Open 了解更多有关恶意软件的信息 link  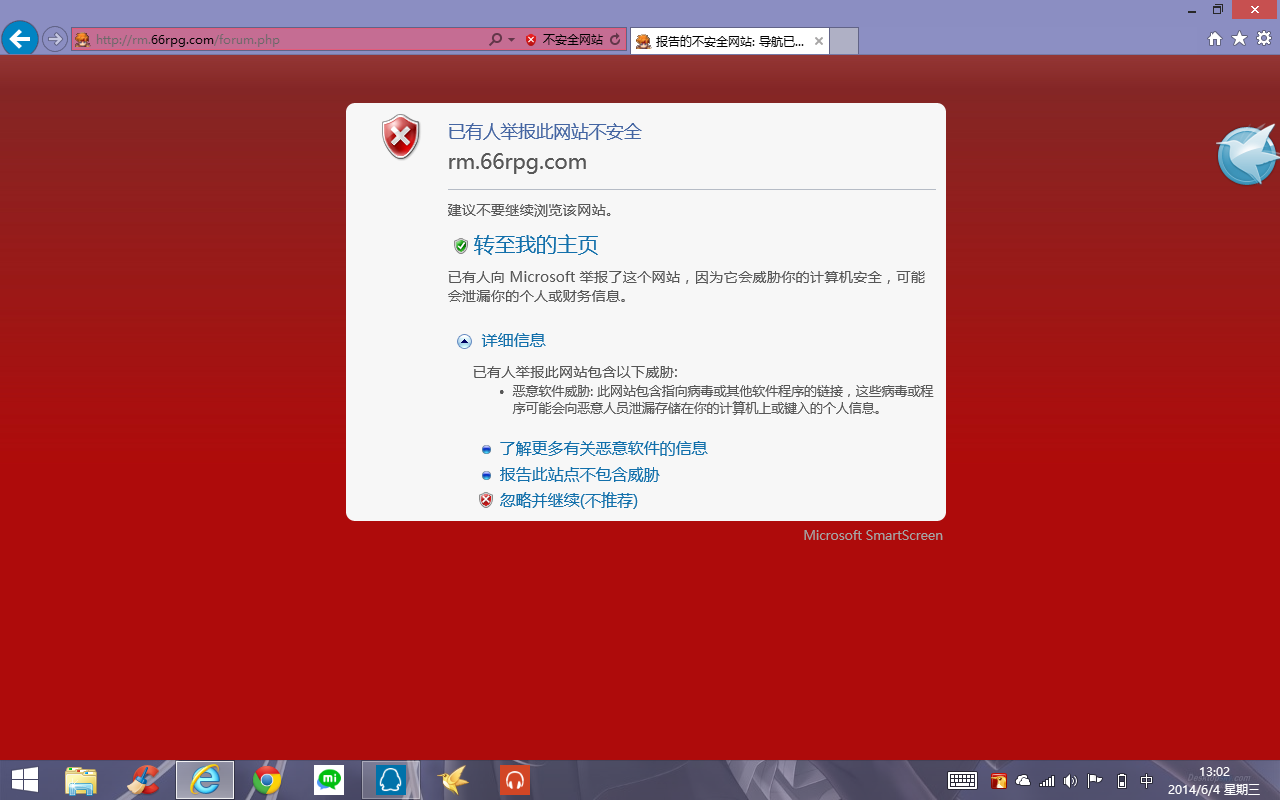click(604, 449)
